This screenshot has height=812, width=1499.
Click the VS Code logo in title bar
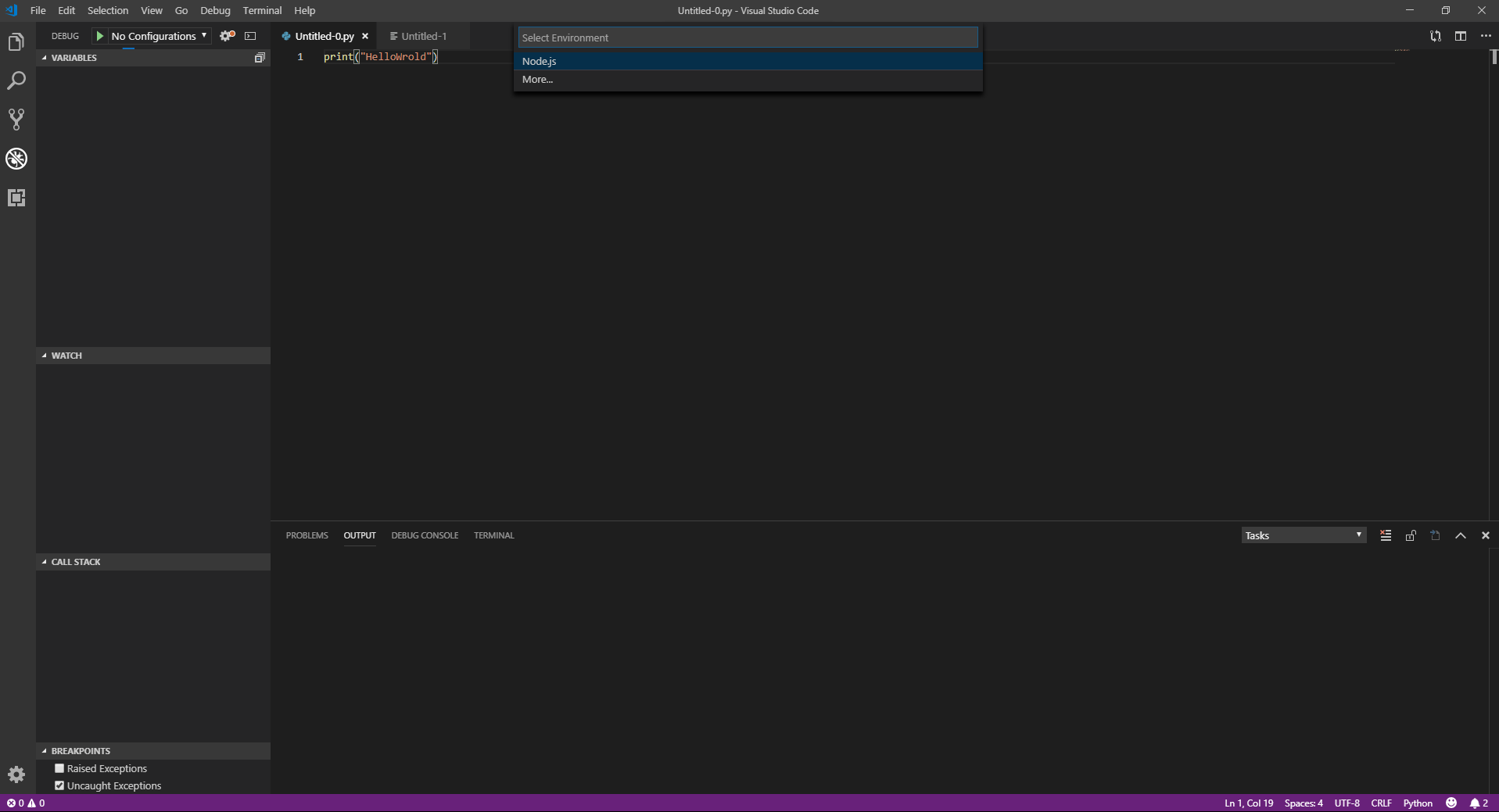pos(12,10)
